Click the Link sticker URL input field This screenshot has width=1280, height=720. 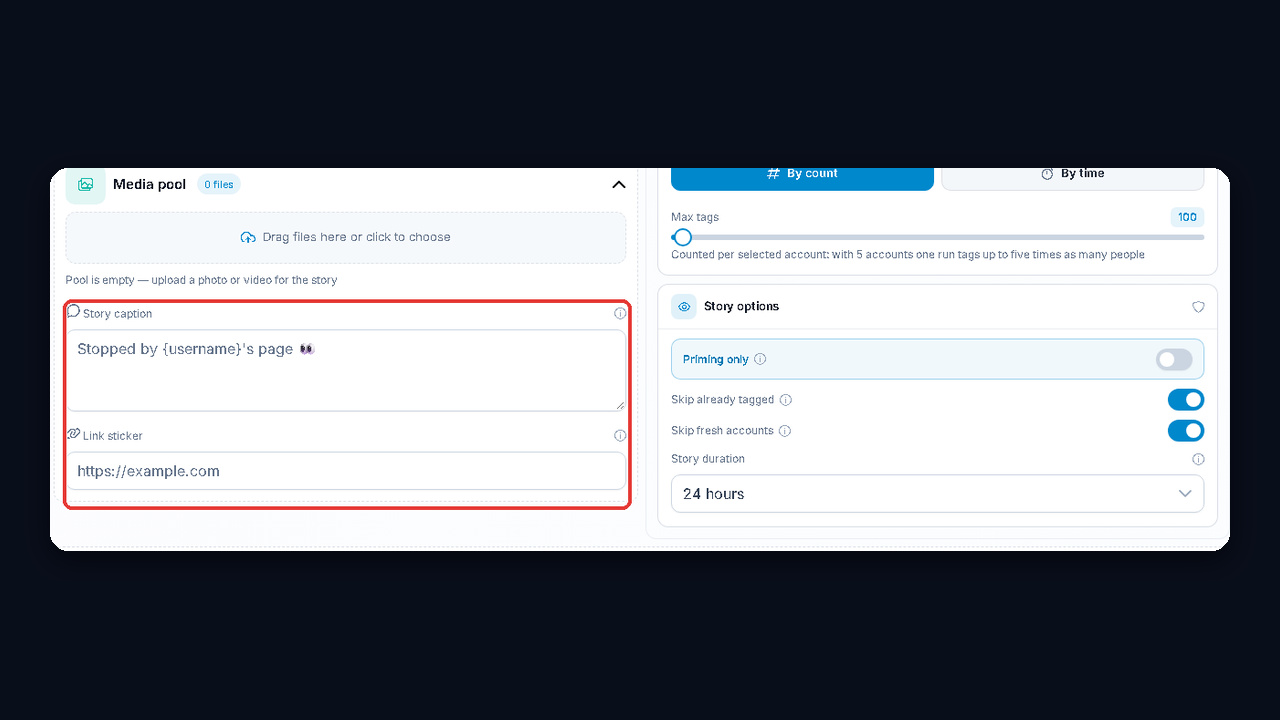click(346, 471)
